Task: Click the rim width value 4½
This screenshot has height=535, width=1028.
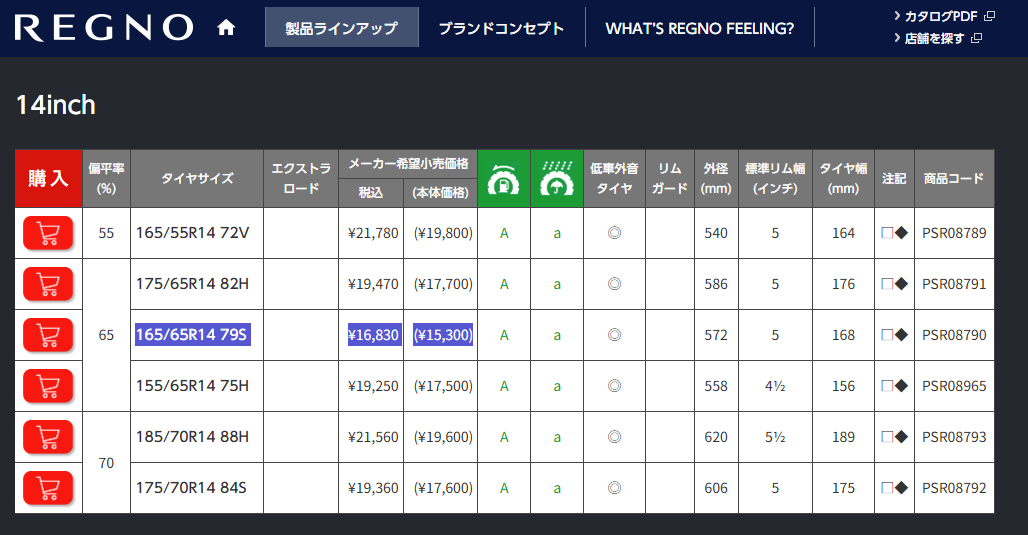Action: [x=775, y=386]
